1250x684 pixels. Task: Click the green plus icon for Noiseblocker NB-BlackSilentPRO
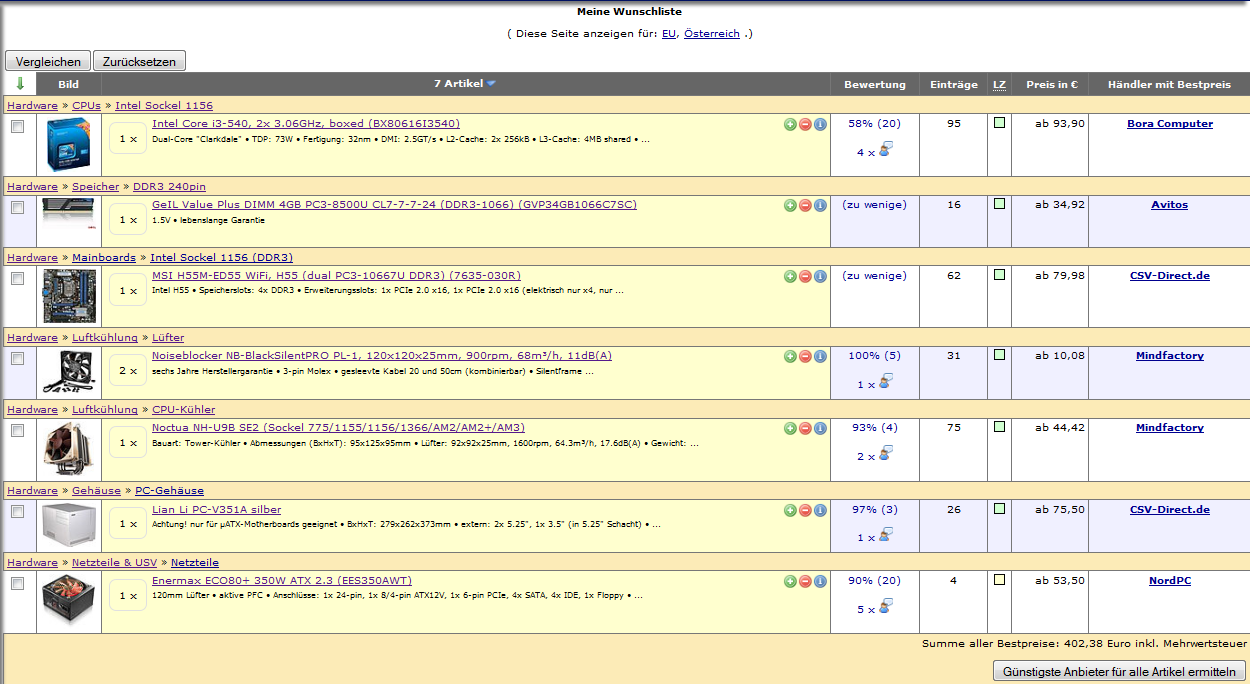coord(790,356)
